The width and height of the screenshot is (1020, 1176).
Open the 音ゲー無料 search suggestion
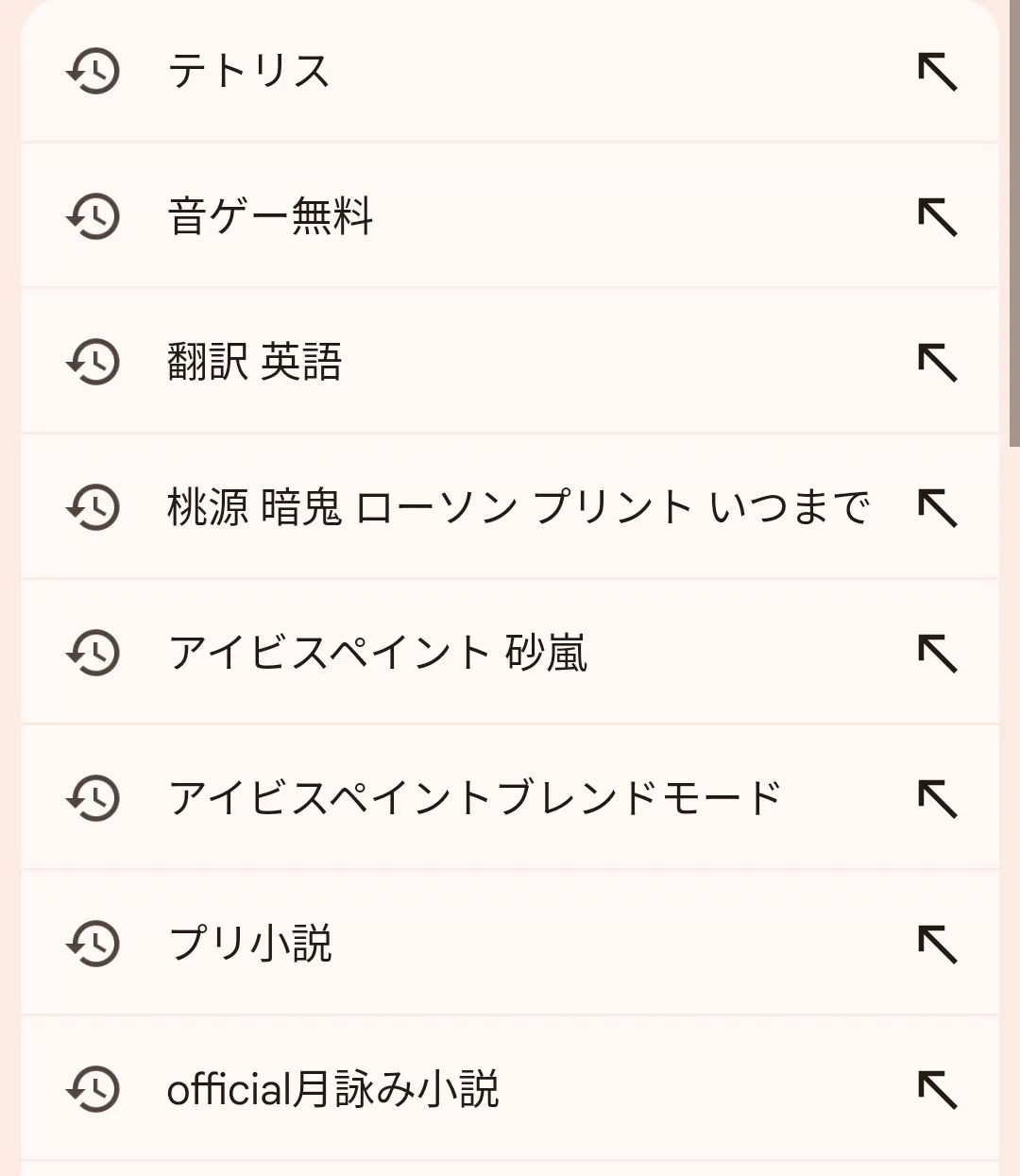271,217
